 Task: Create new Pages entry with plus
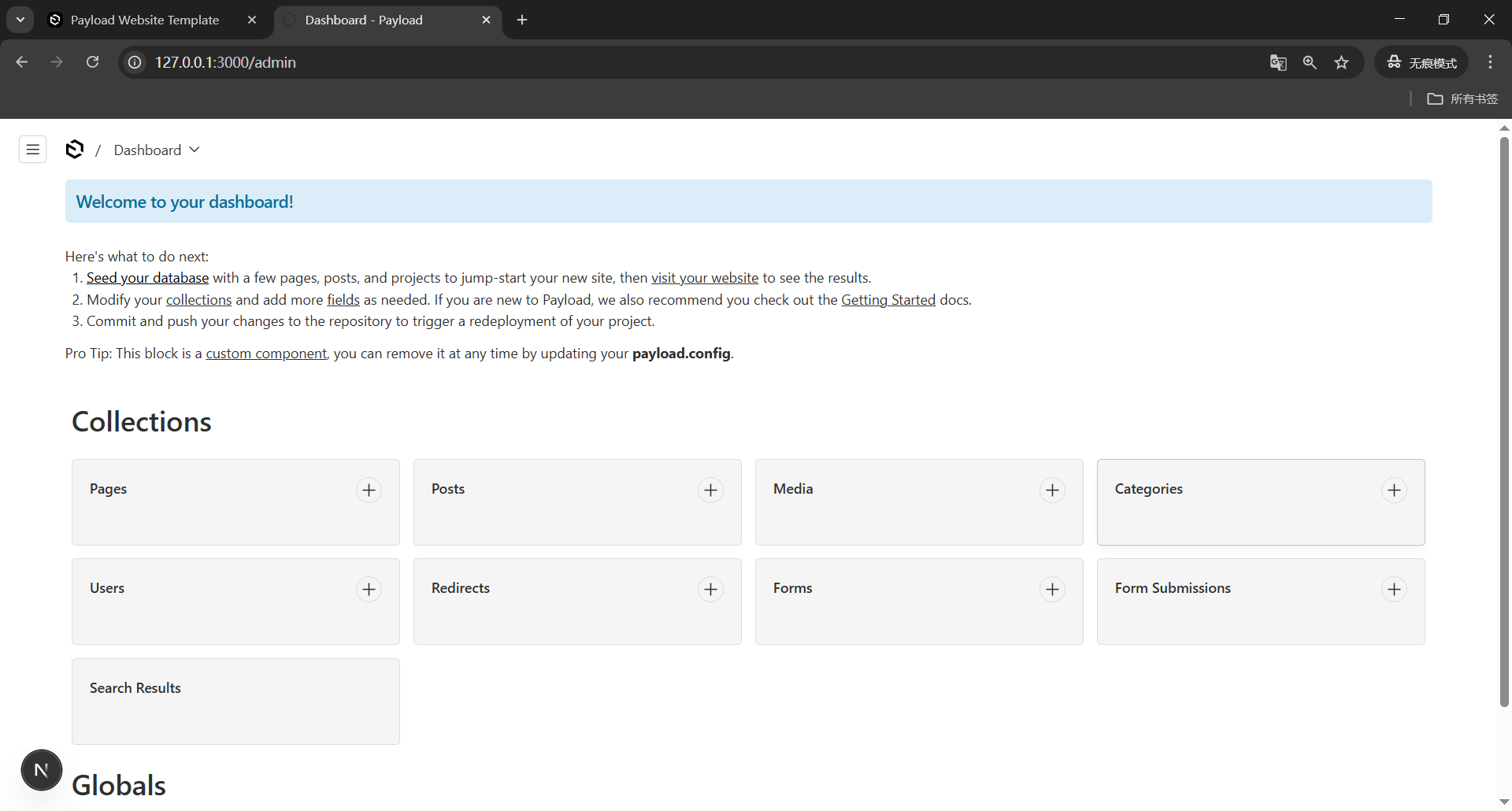pos(369,490)
